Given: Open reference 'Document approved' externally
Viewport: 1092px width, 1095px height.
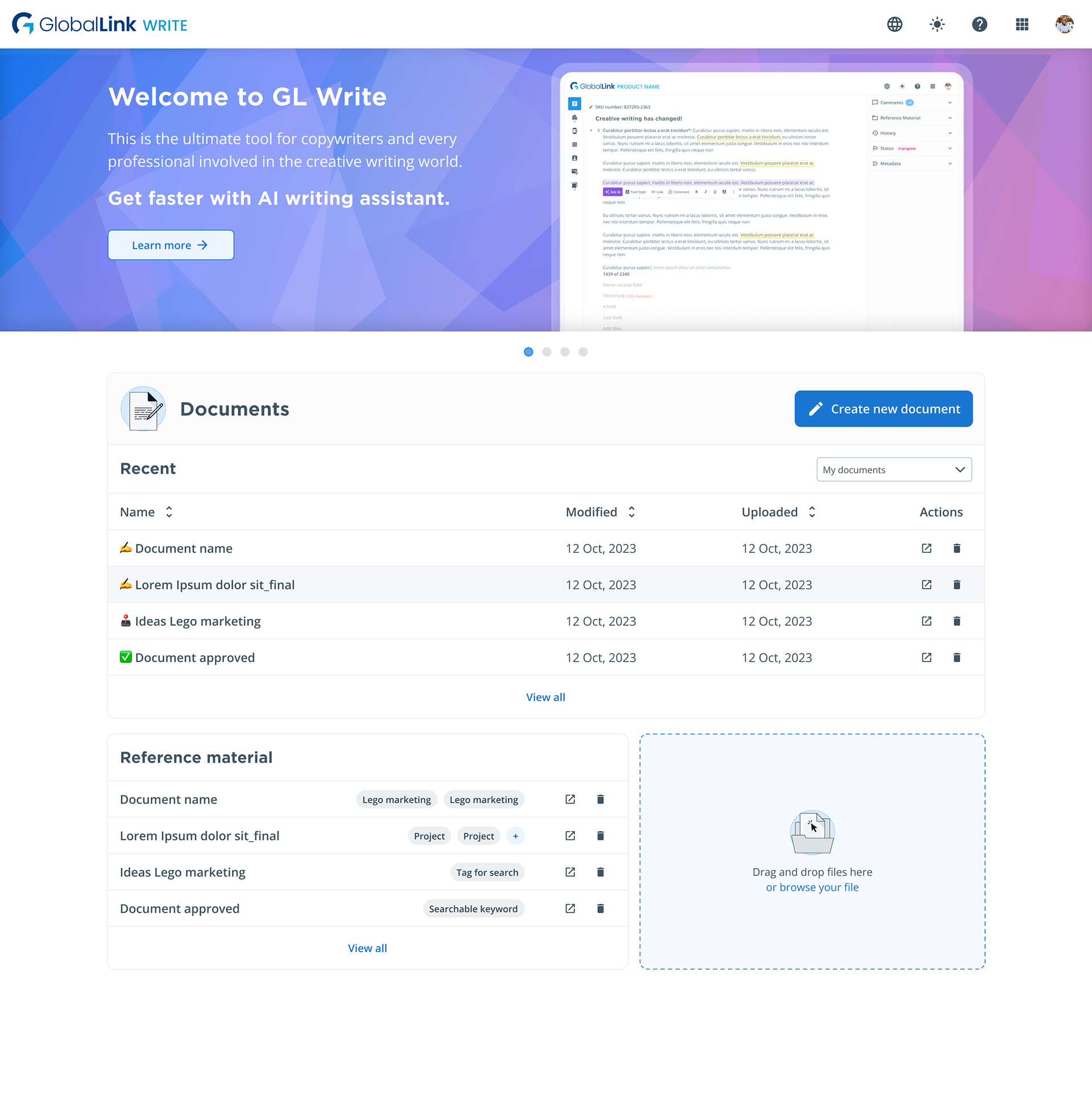Looking at the screenshot, I should pos(570,909).
